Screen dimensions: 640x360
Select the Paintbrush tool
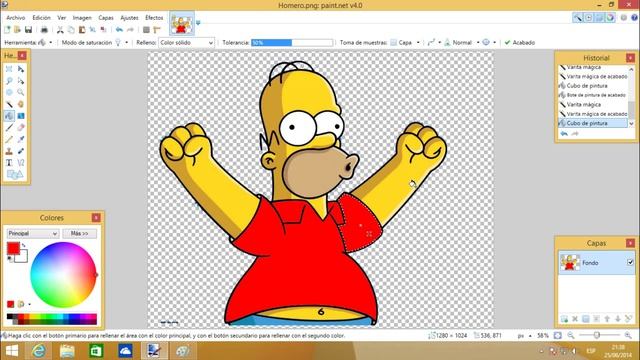tap(9, 127)
